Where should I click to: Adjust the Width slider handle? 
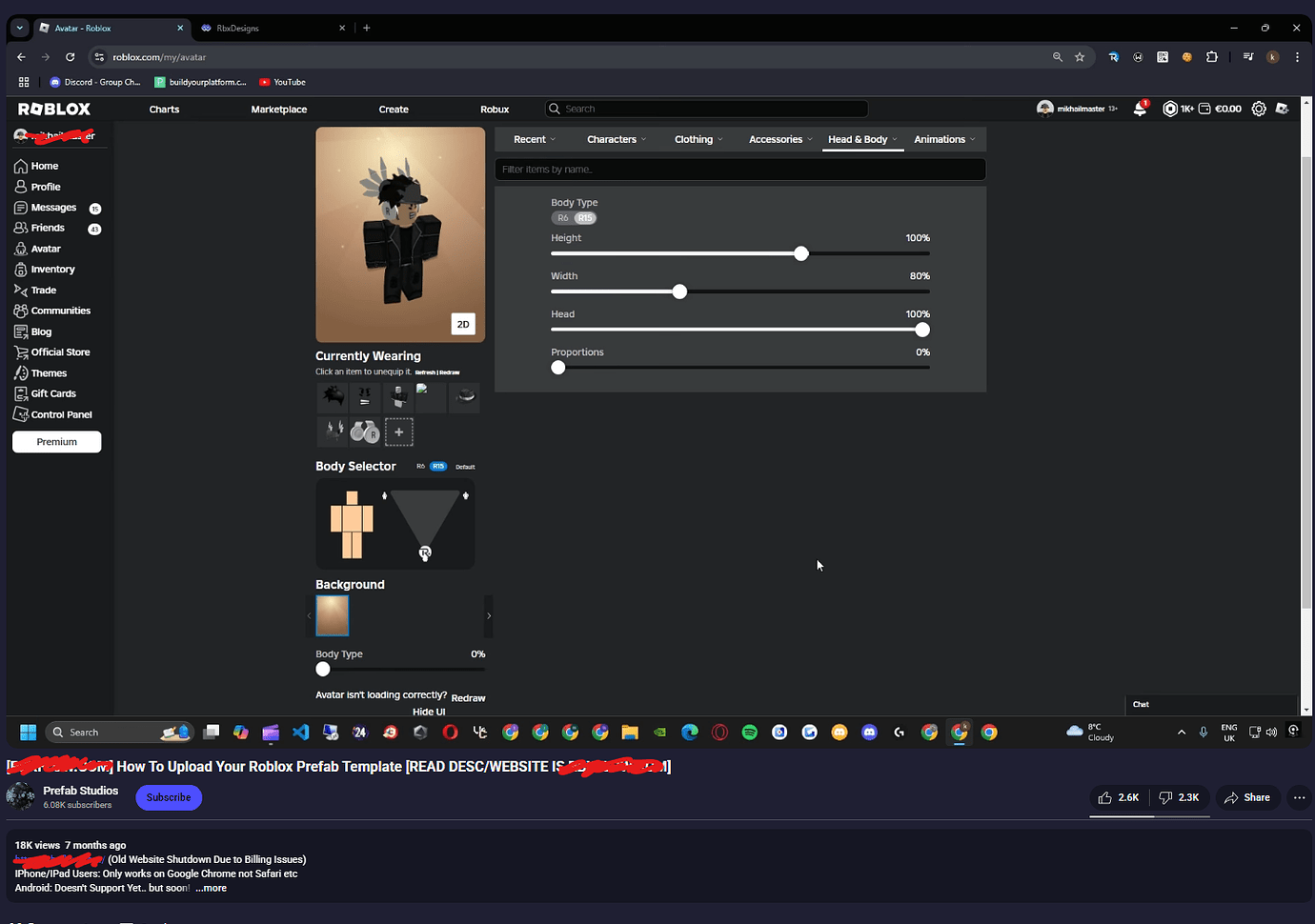[679, 291]
